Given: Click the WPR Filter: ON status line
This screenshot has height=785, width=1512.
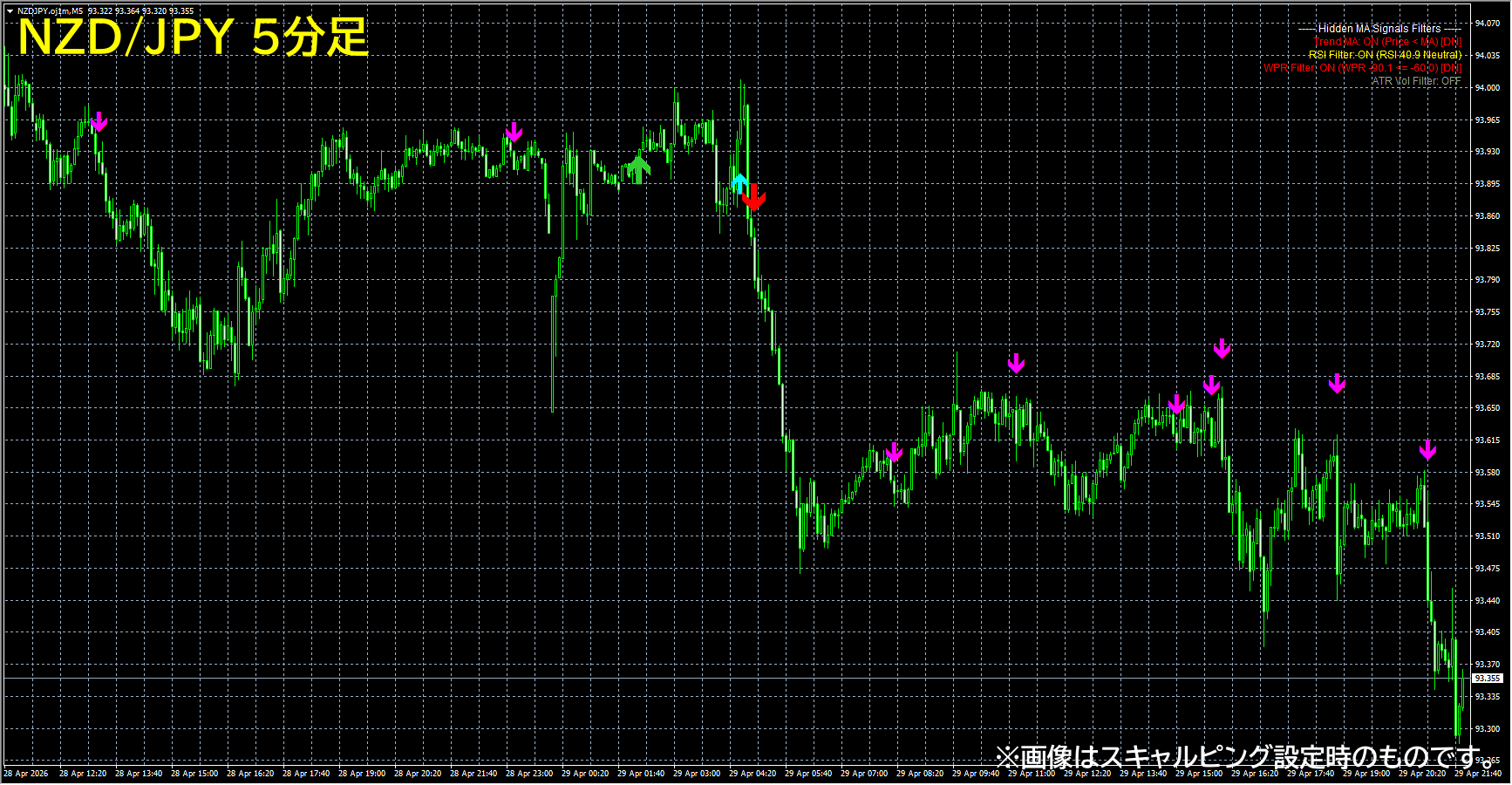Looking at the screenshot, I should 1362,68.
